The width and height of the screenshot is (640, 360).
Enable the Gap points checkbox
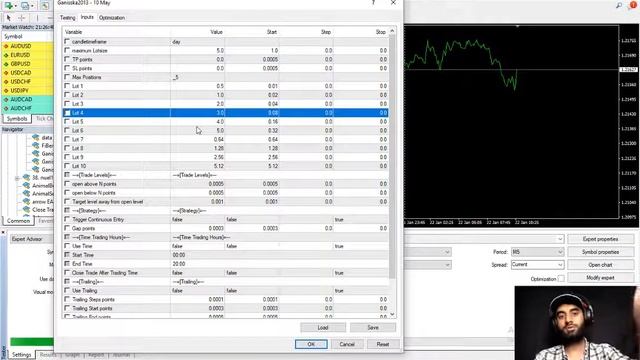coord(67,228)
